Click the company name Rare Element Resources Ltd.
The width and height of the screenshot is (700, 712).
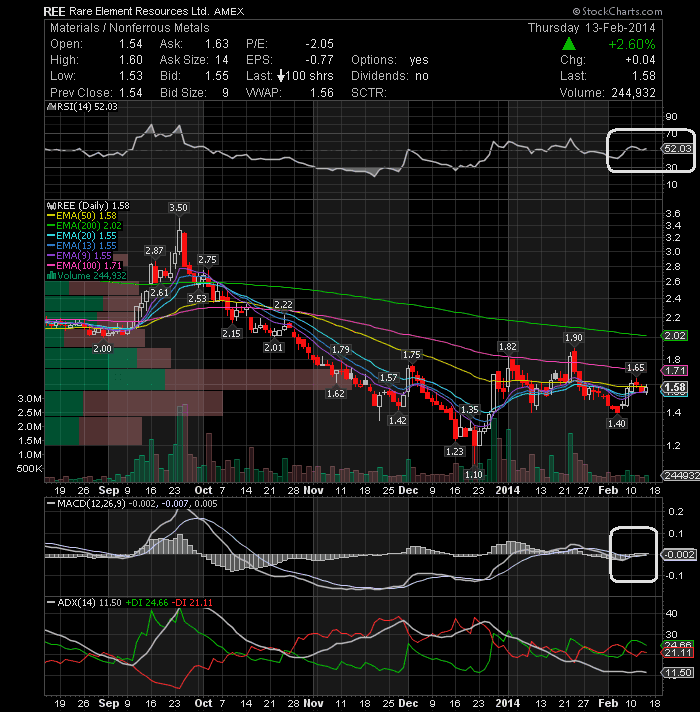[x=139, y=11]
